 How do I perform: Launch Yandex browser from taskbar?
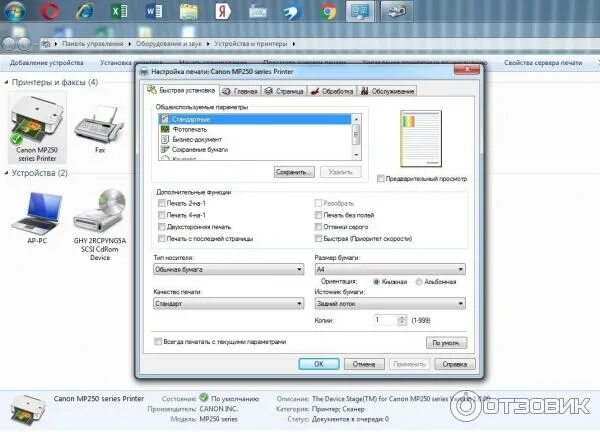pos(223,11)
